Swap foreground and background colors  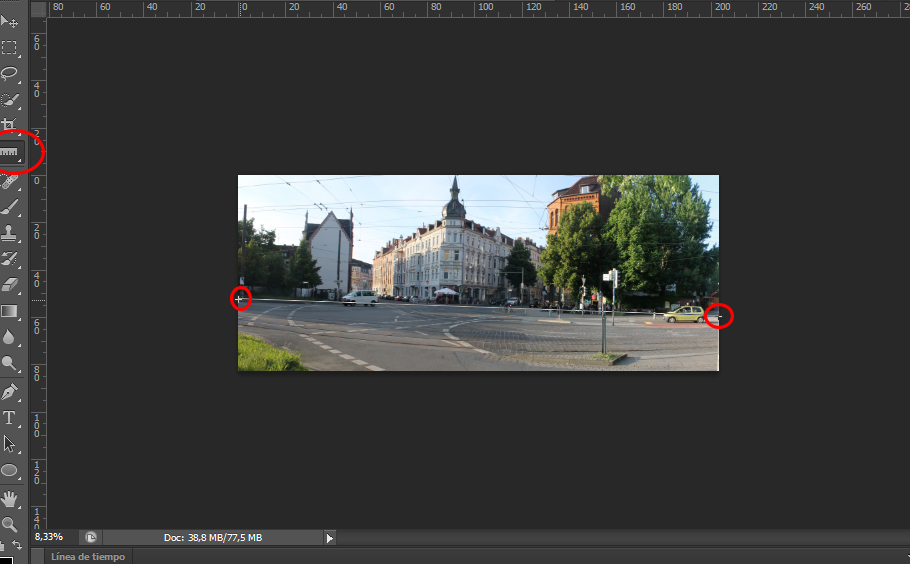pos(17,545)
